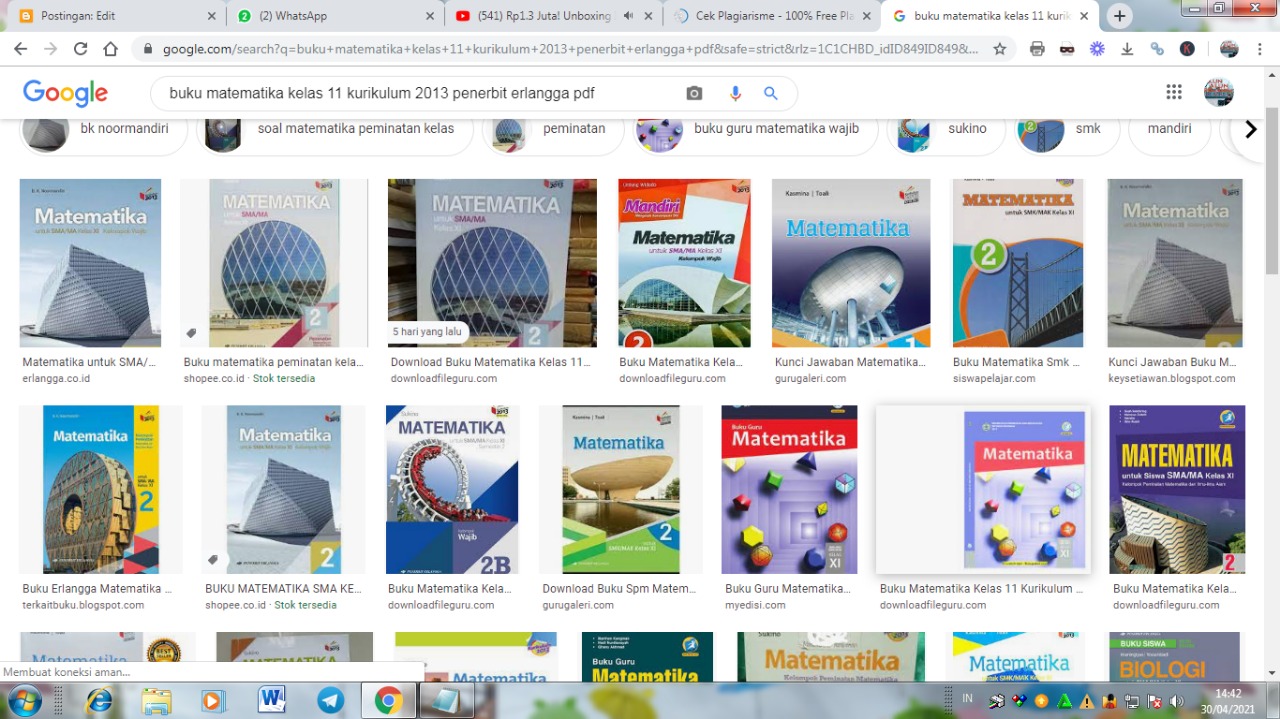Reload the current Chrome page

[x=80, y=48]
